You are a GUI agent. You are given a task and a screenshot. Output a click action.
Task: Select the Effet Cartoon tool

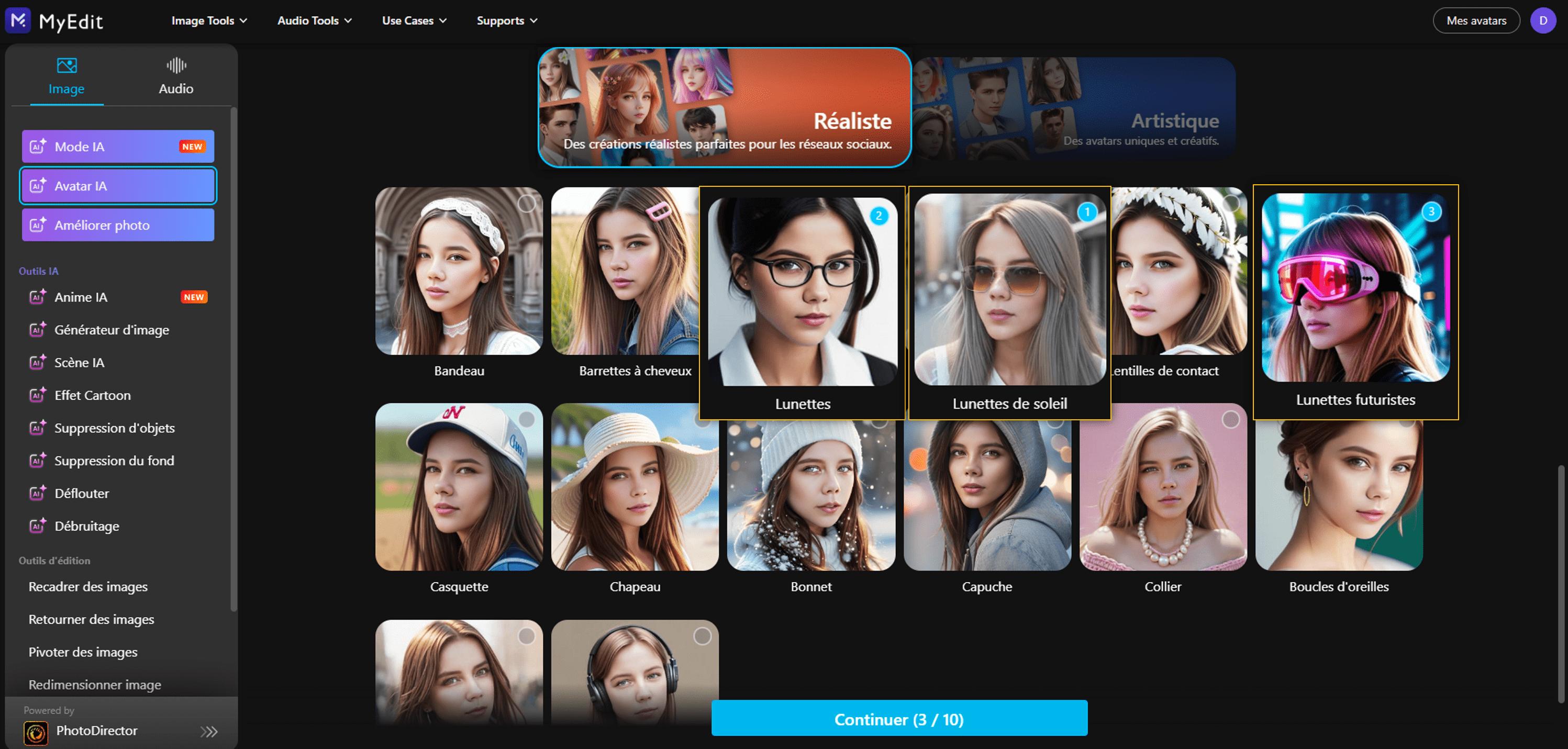[93, 395]
